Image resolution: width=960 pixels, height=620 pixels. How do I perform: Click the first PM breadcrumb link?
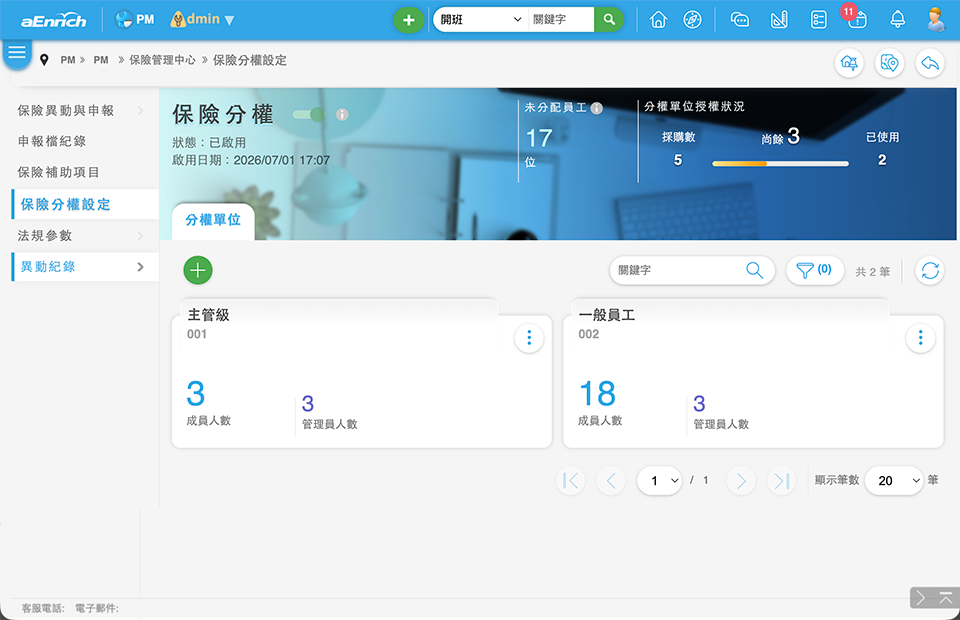[67, 60]
